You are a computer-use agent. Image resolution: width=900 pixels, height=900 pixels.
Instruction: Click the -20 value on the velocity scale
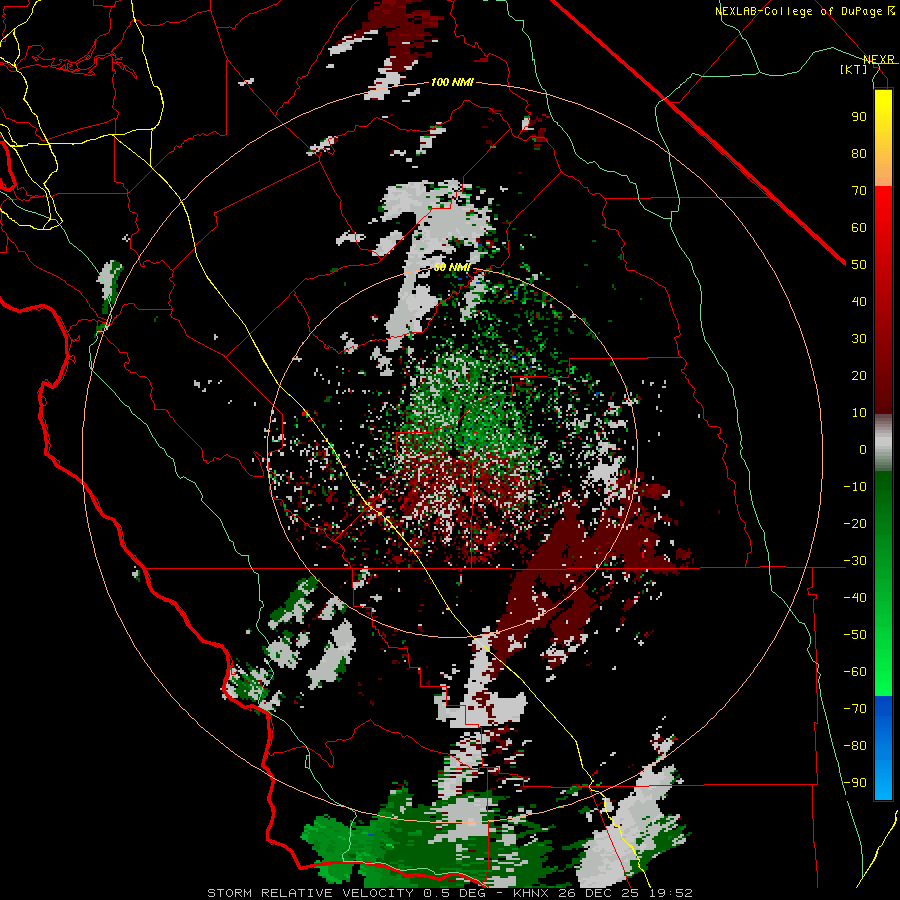[x=855, y=523]
